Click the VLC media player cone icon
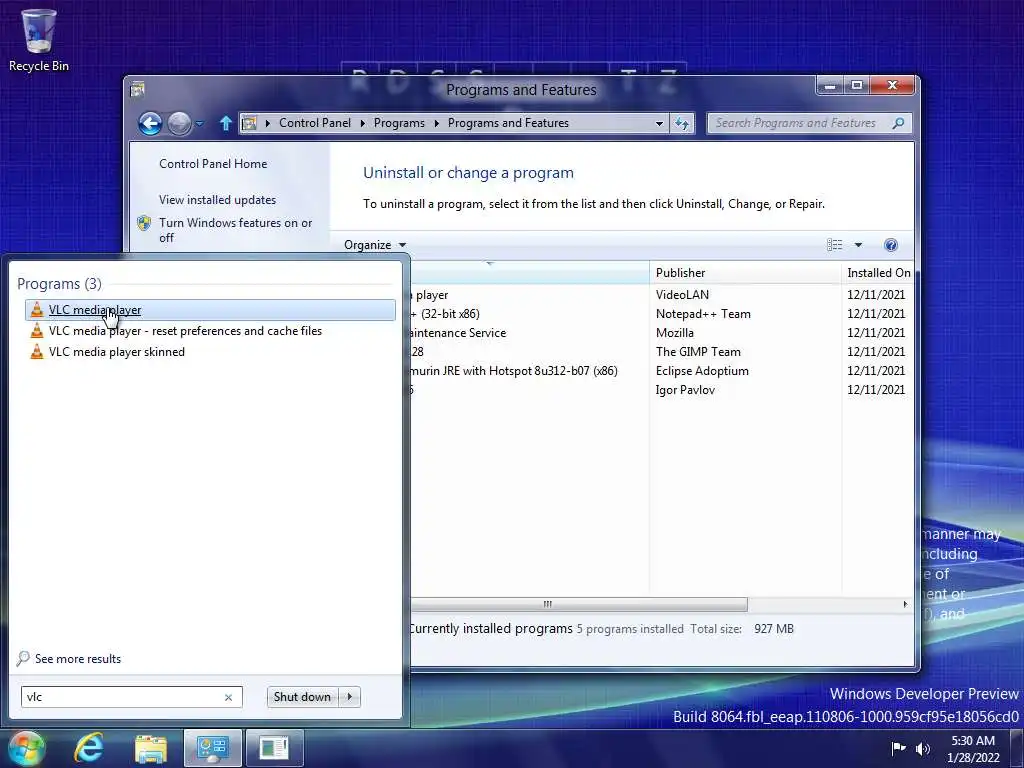The height and width of the screenshot is (768, 1024). [x=37, y=310]
